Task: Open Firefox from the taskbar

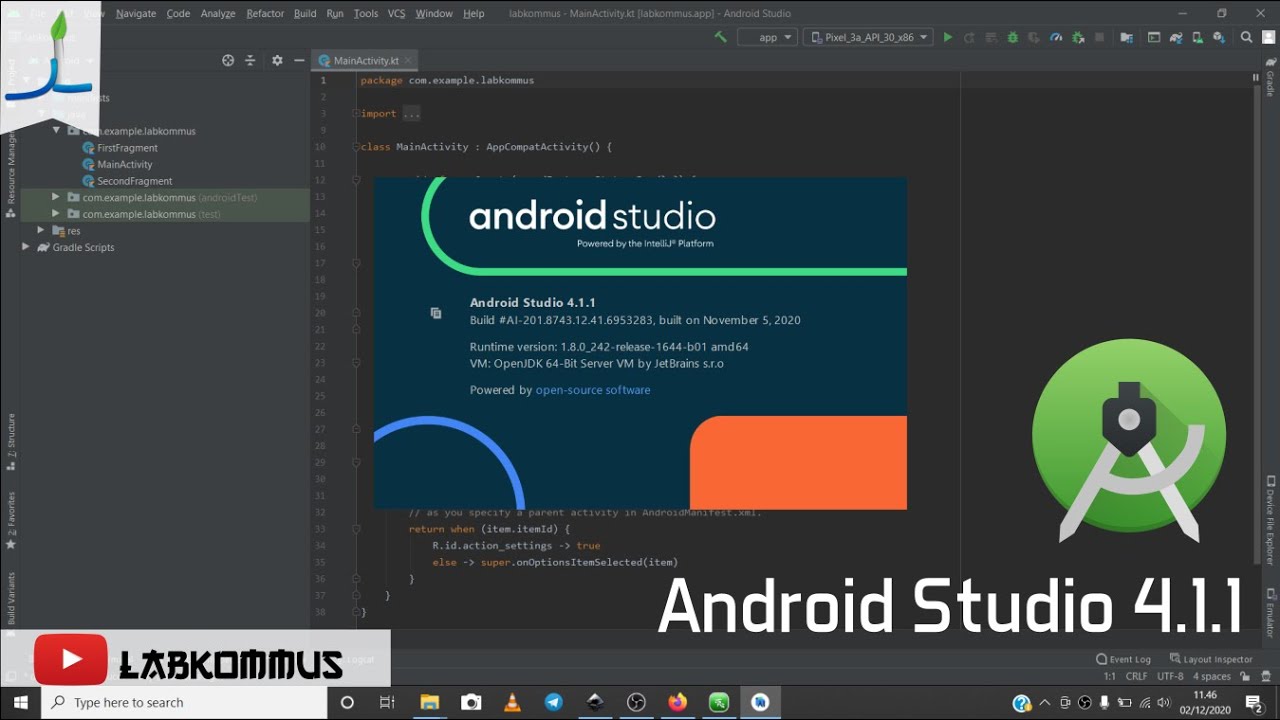Action: point(677,702)
